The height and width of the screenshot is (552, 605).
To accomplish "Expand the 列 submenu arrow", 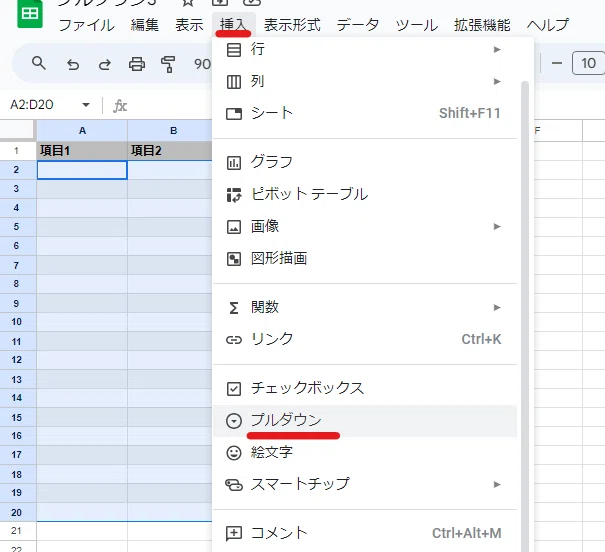I will [x=497, y=81].
